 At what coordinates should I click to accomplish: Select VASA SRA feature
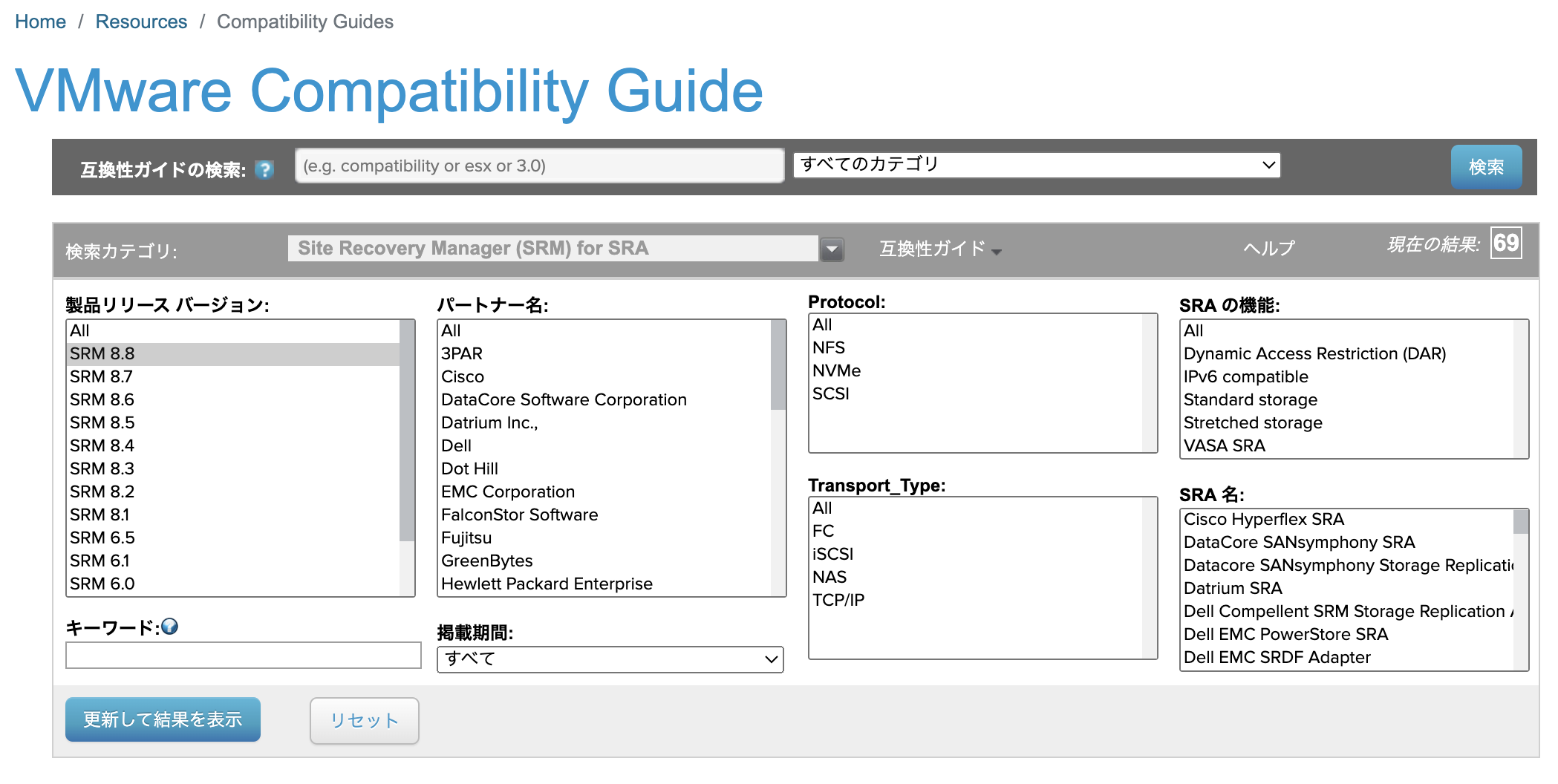pos(1347,445)
